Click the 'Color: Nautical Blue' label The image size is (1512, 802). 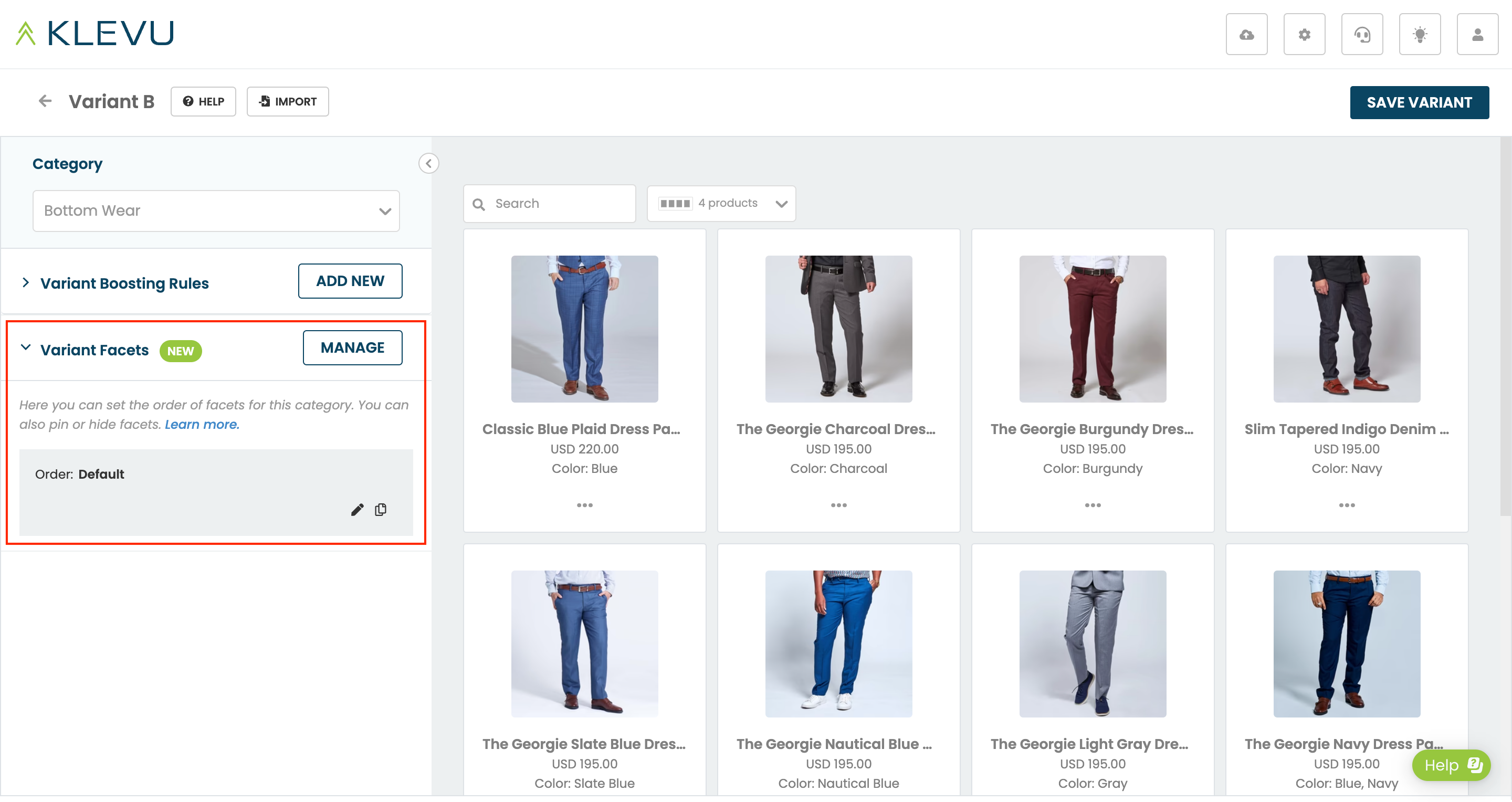pos(839,783)
